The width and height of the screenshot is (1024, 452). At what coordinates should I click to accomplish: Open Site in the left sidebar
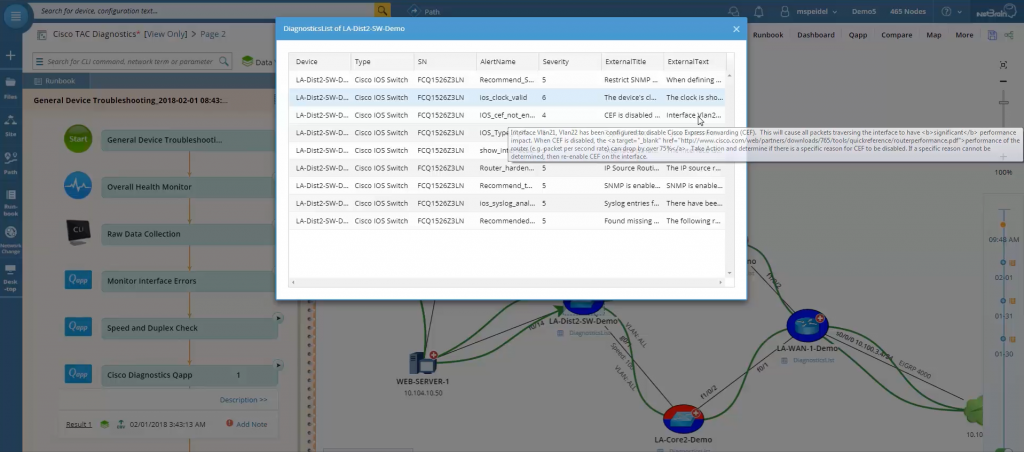click(x=10, y=124)
